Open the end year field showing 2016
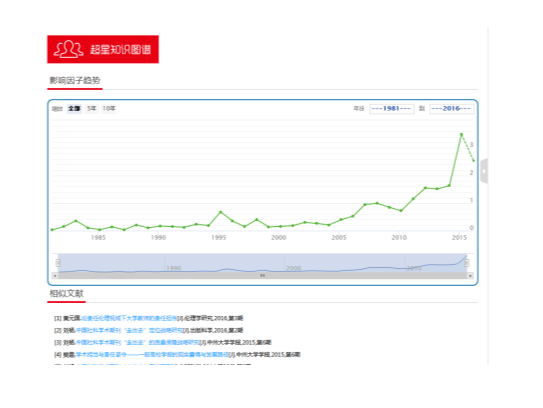The width and height of the screenshot is (543, 408). click(452, 108)
